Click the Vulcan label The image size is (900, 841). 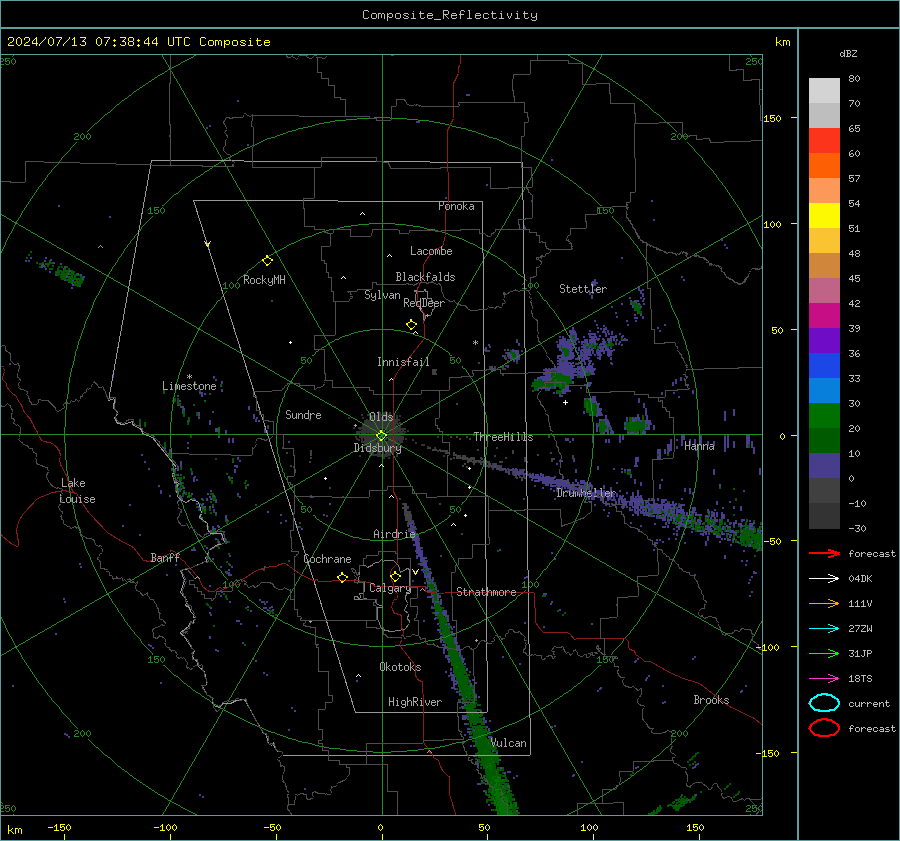pyautogui.click(x=509, y=743)
